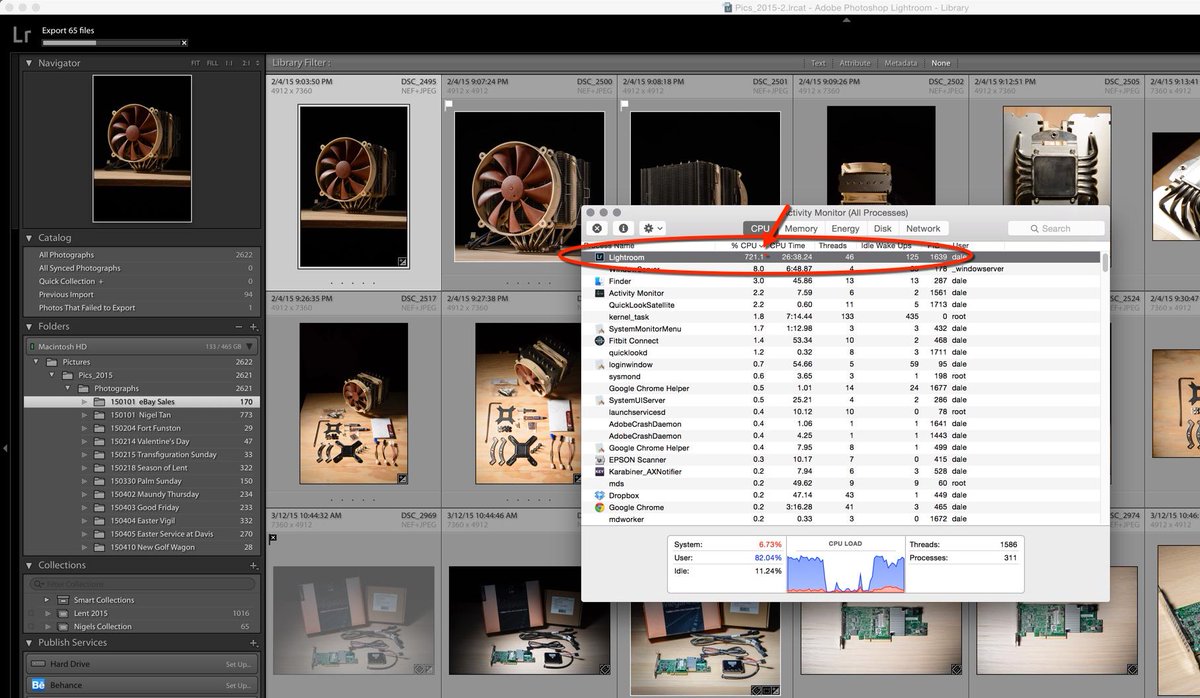Click the Publish Services plus icon
This screenshot has width=1200, height=698.
coord(253,643)
